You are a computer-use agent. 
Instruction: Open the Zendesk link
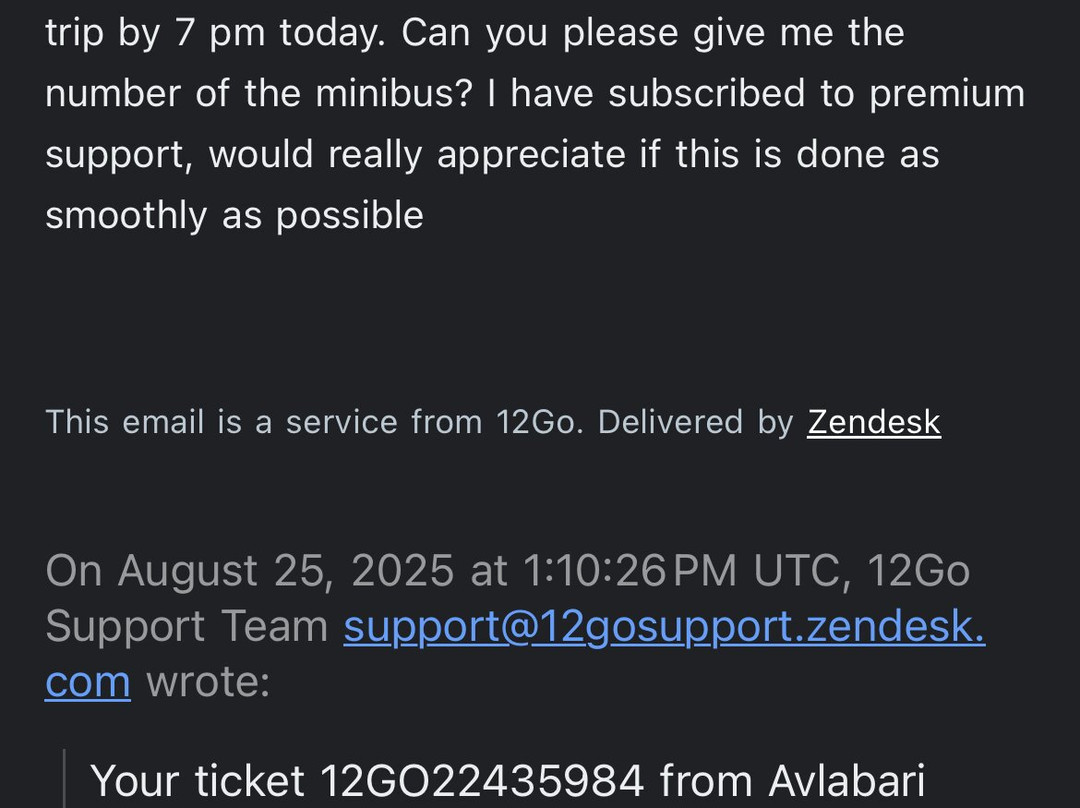874,422
